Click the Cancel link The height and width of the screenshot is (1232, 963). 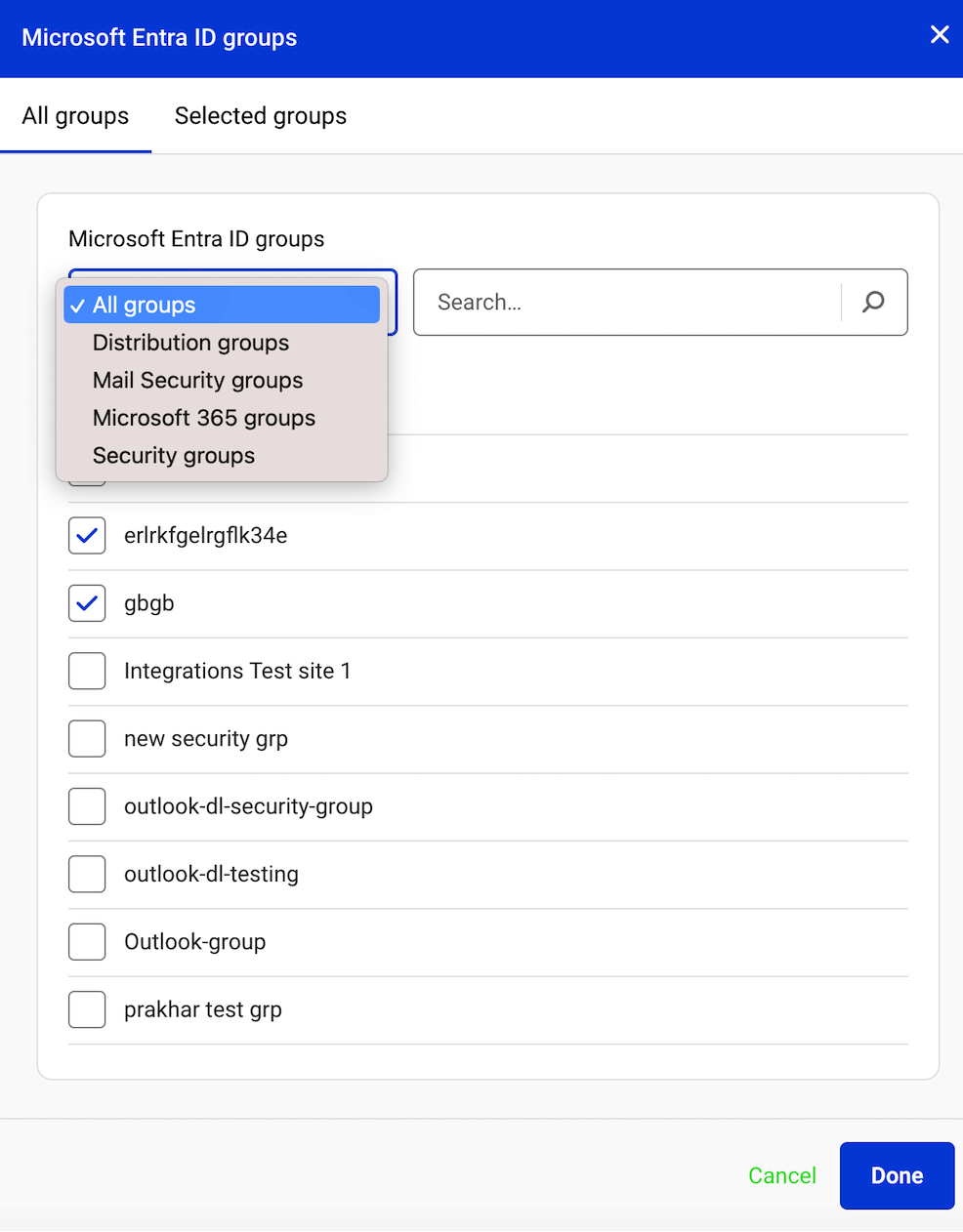[781, 1175]
